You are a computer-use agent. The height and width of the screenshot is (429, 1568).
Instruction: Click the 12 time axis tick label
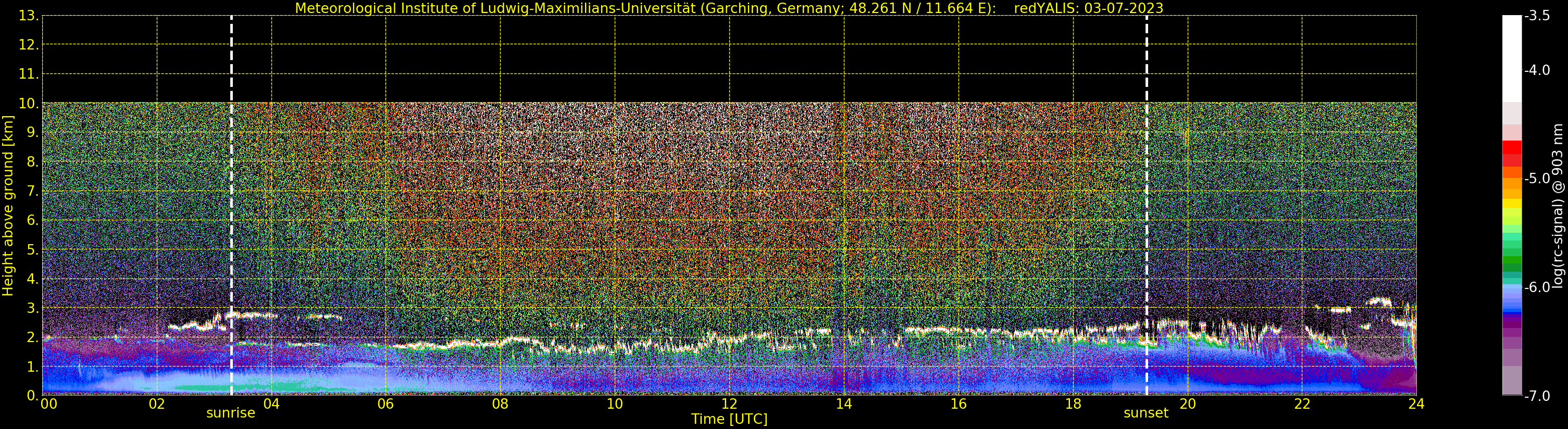pyautogui.click(x=729, y=404)
